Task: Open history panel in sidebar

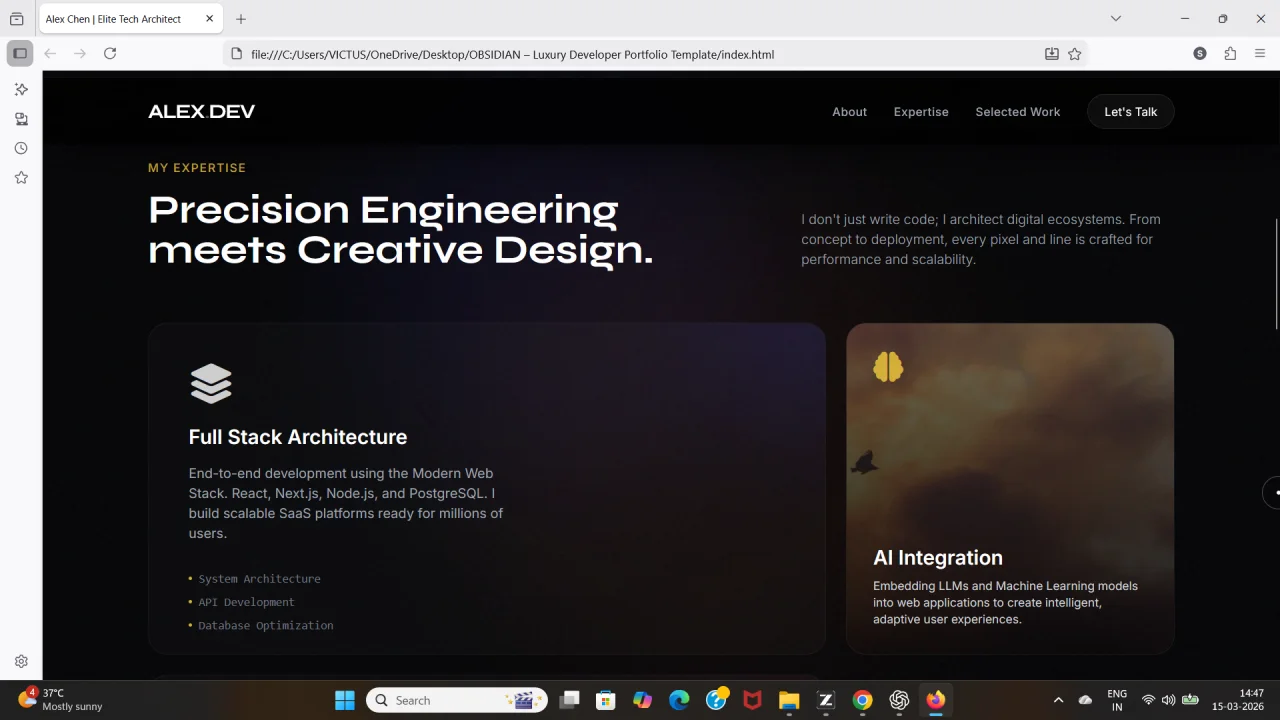Action: point(21,148)
